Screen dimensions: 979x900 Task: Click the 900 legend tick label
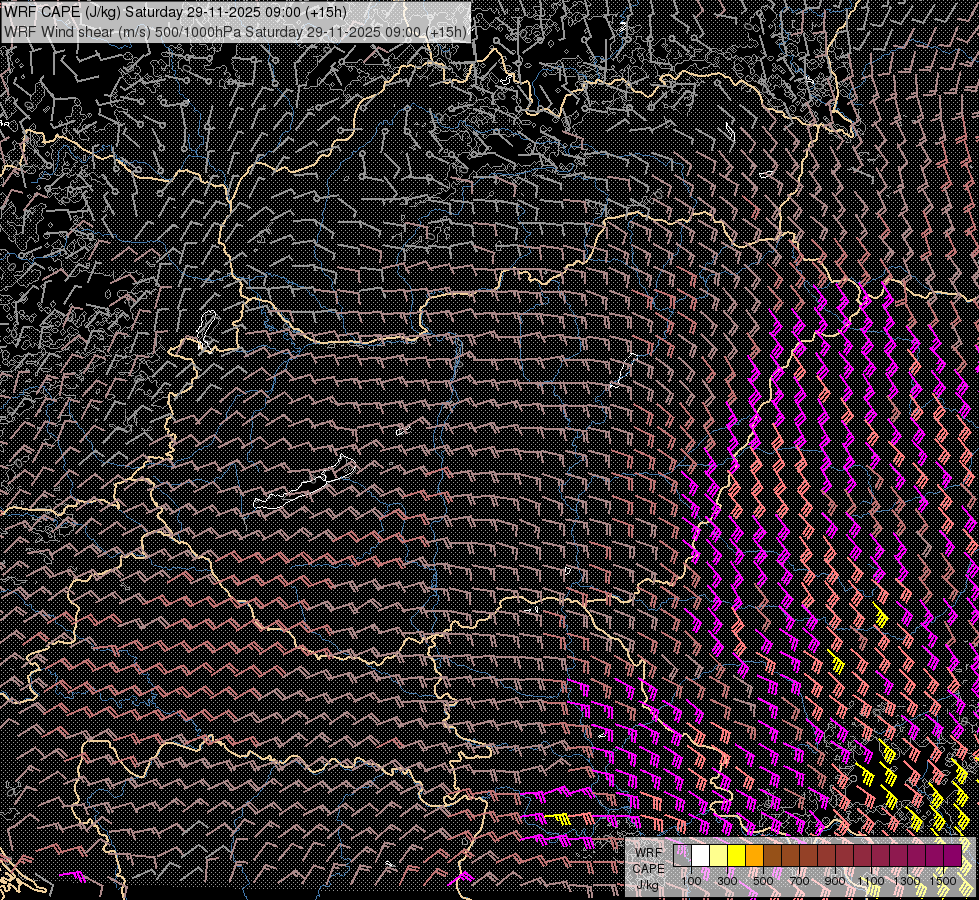pos(835,880)
